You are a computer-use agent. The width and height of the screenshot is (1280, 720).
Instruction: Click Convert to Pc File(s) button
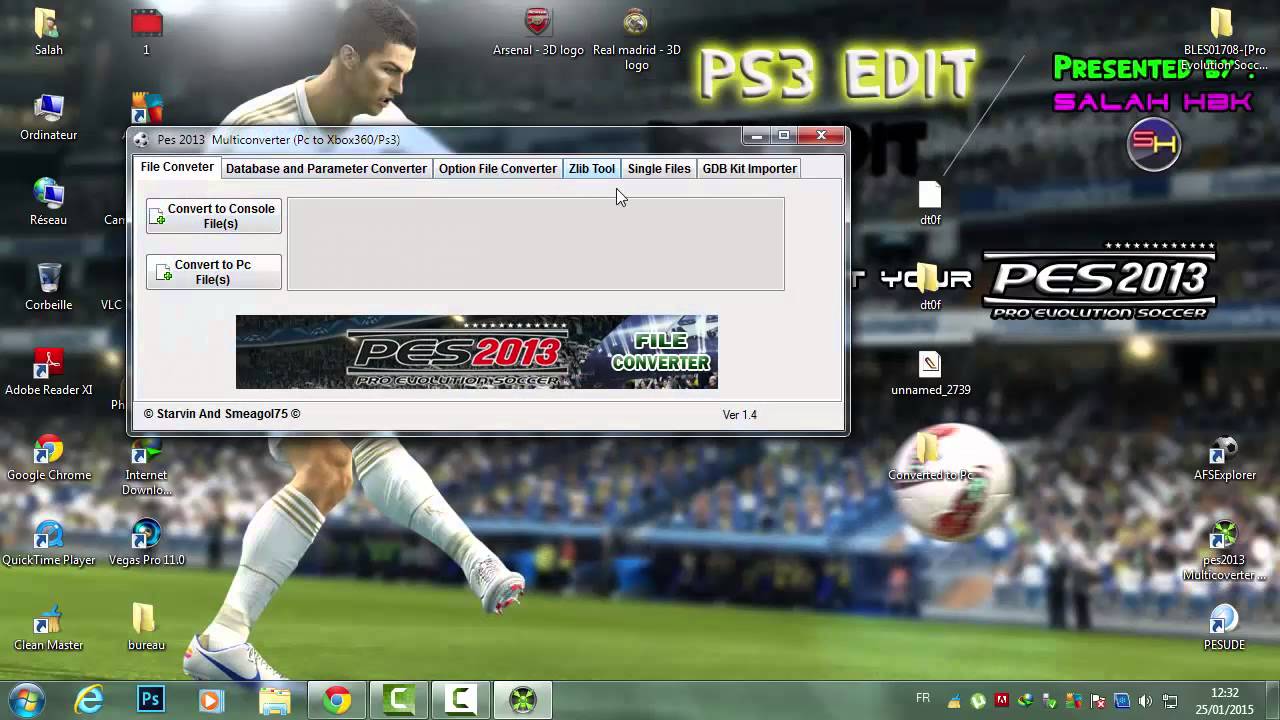click(x=214, y=272)
